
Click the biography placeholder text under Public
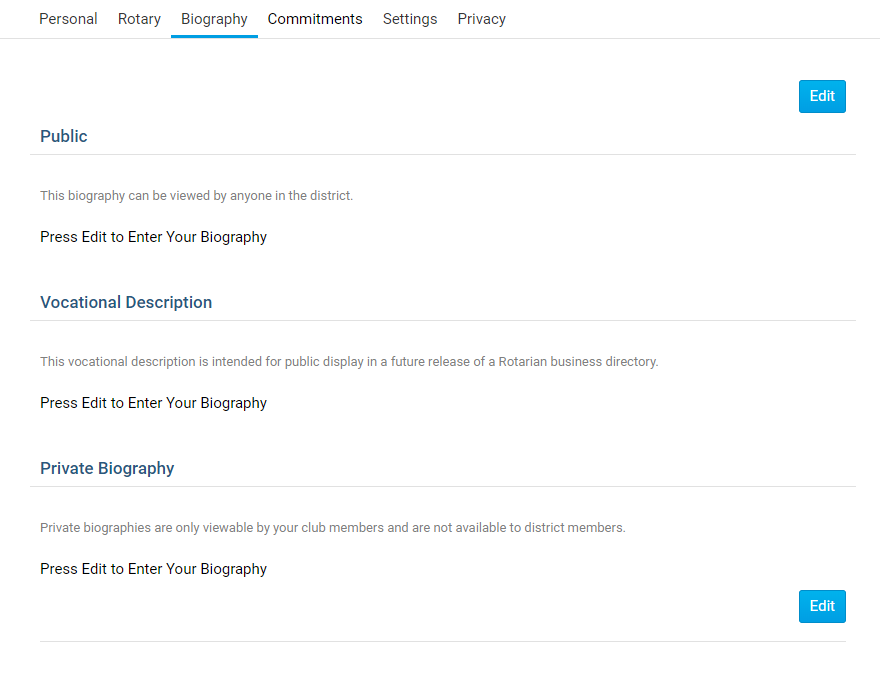pyautogui.click(x=153, y=237)
